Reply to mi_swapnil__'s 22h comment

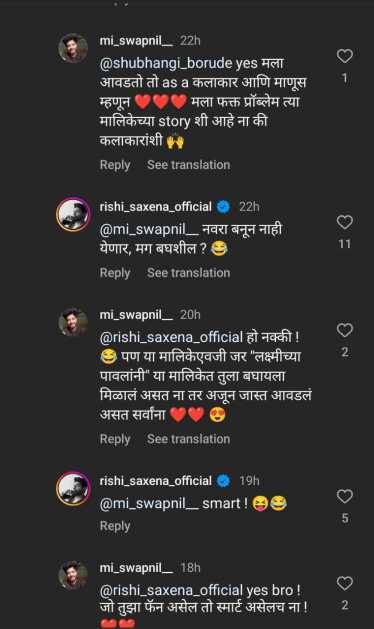tap(115, 165)
